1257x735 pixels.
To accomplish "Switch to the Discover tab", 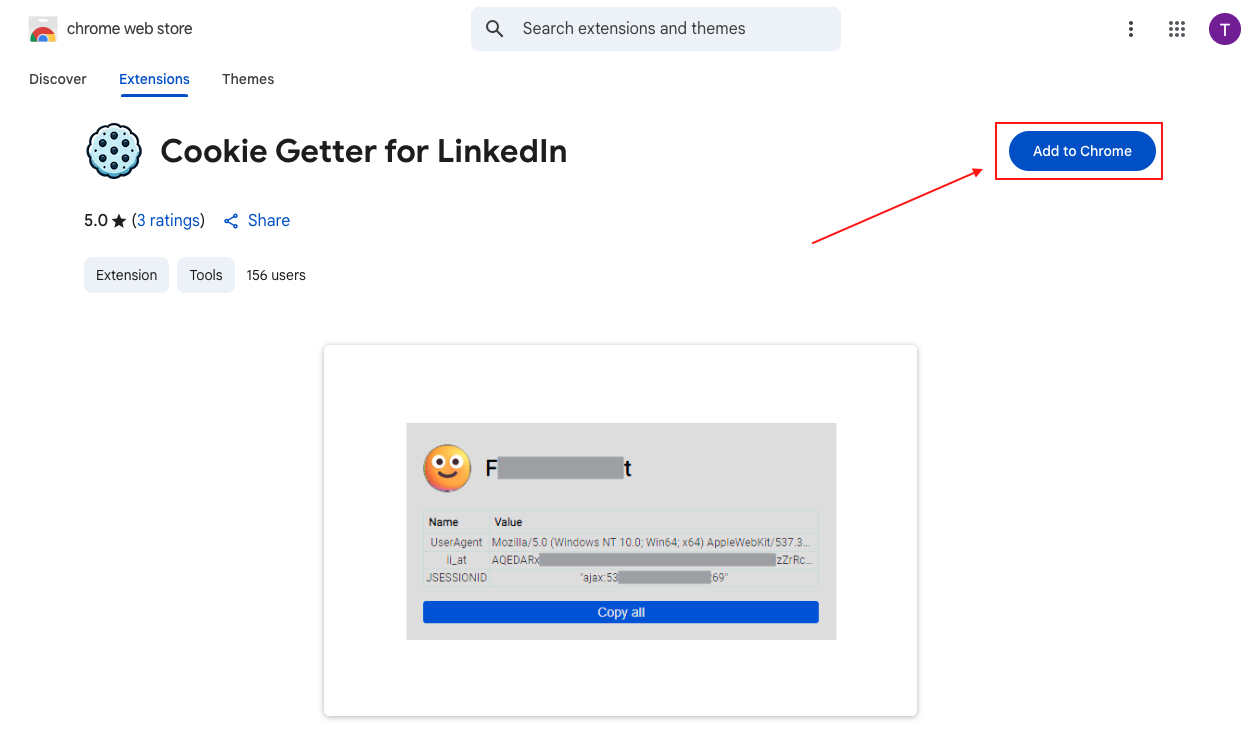I will pos(58,79).
